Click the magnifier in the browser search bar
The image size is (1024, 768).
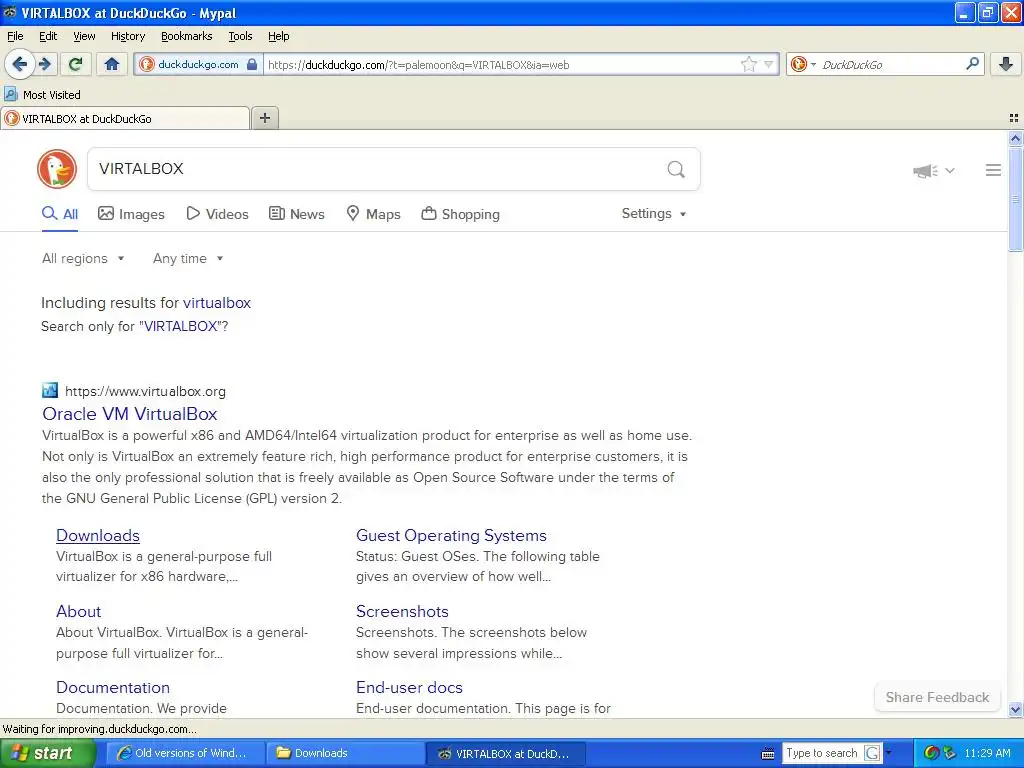click(972, 64)
